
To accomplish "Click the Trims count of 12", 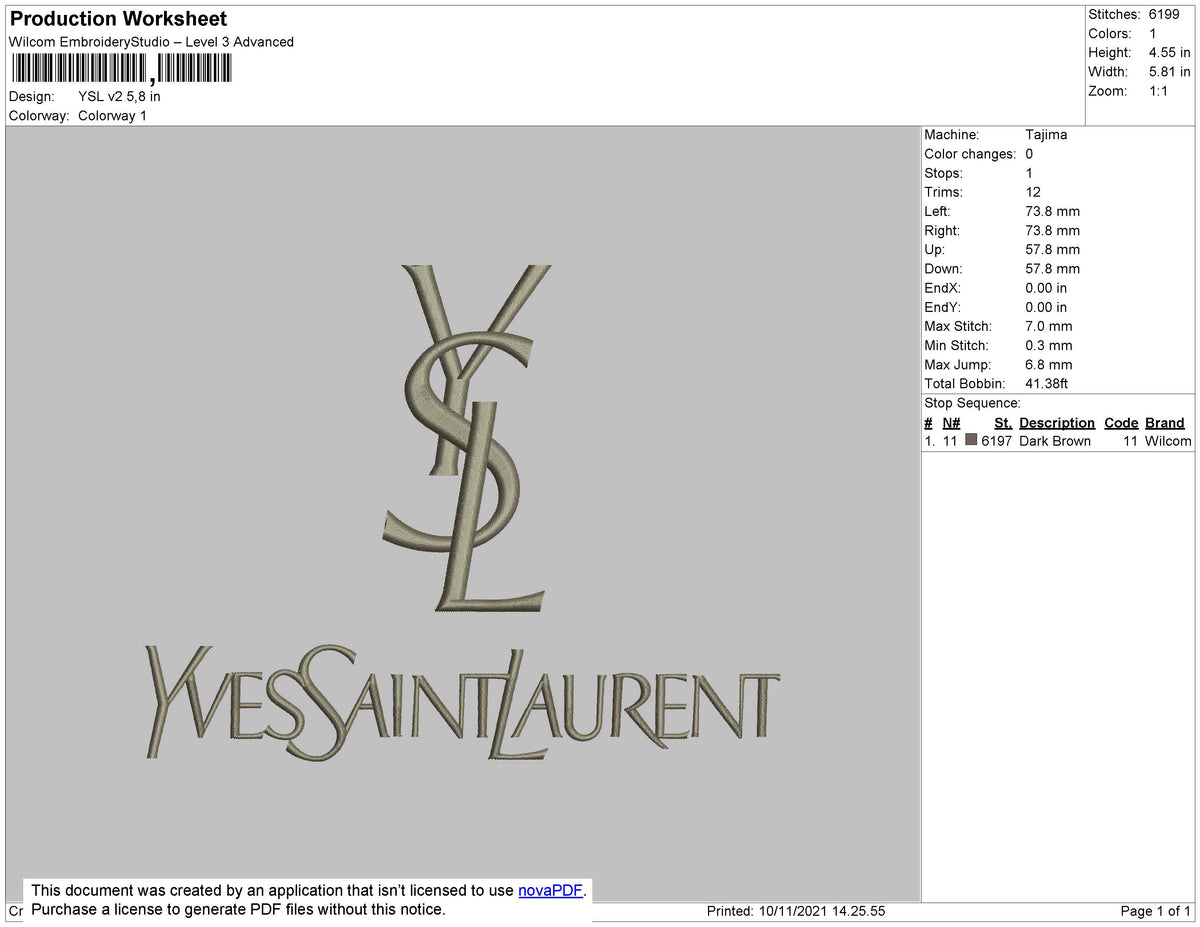I will (x=1032, y=192).
